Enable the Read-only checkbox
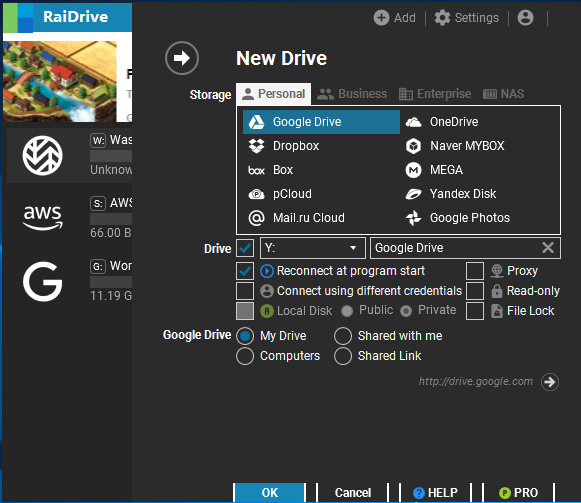 tap(475, 291)
